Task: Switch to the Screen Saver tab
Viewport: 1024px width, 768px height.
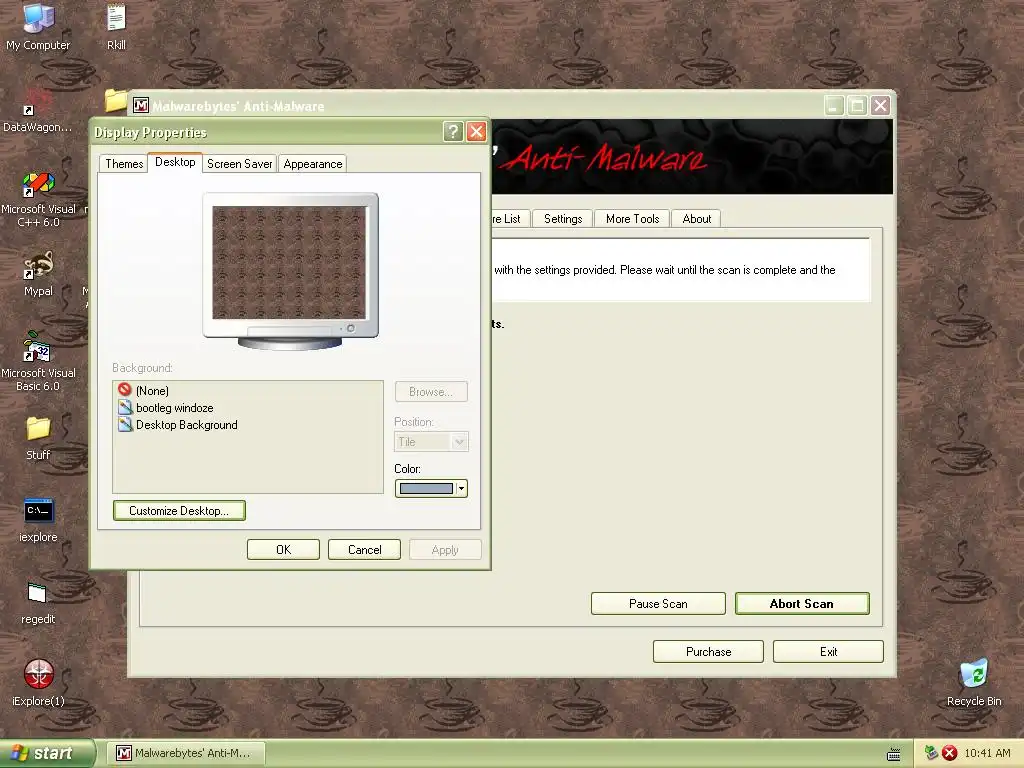Action: click(x=240, y=164)
